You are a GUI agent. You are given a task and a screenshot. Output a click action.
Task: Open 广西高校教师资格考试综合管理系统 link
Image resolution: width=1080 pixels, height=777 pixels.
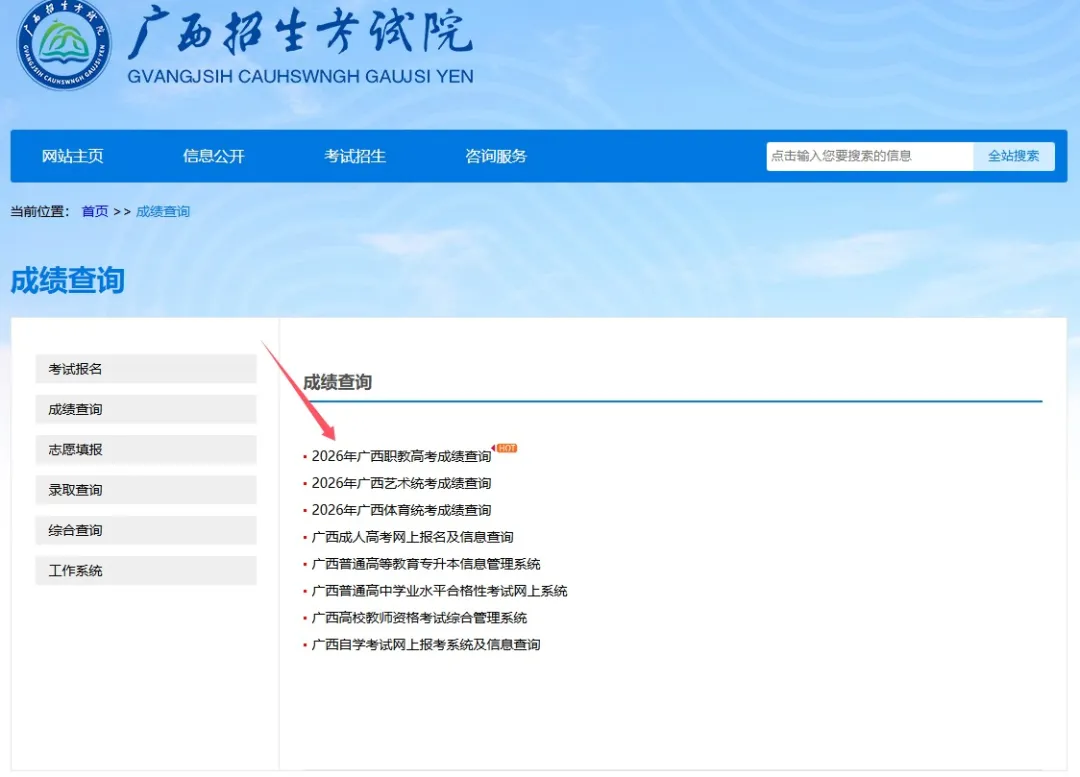pos(419,618)
